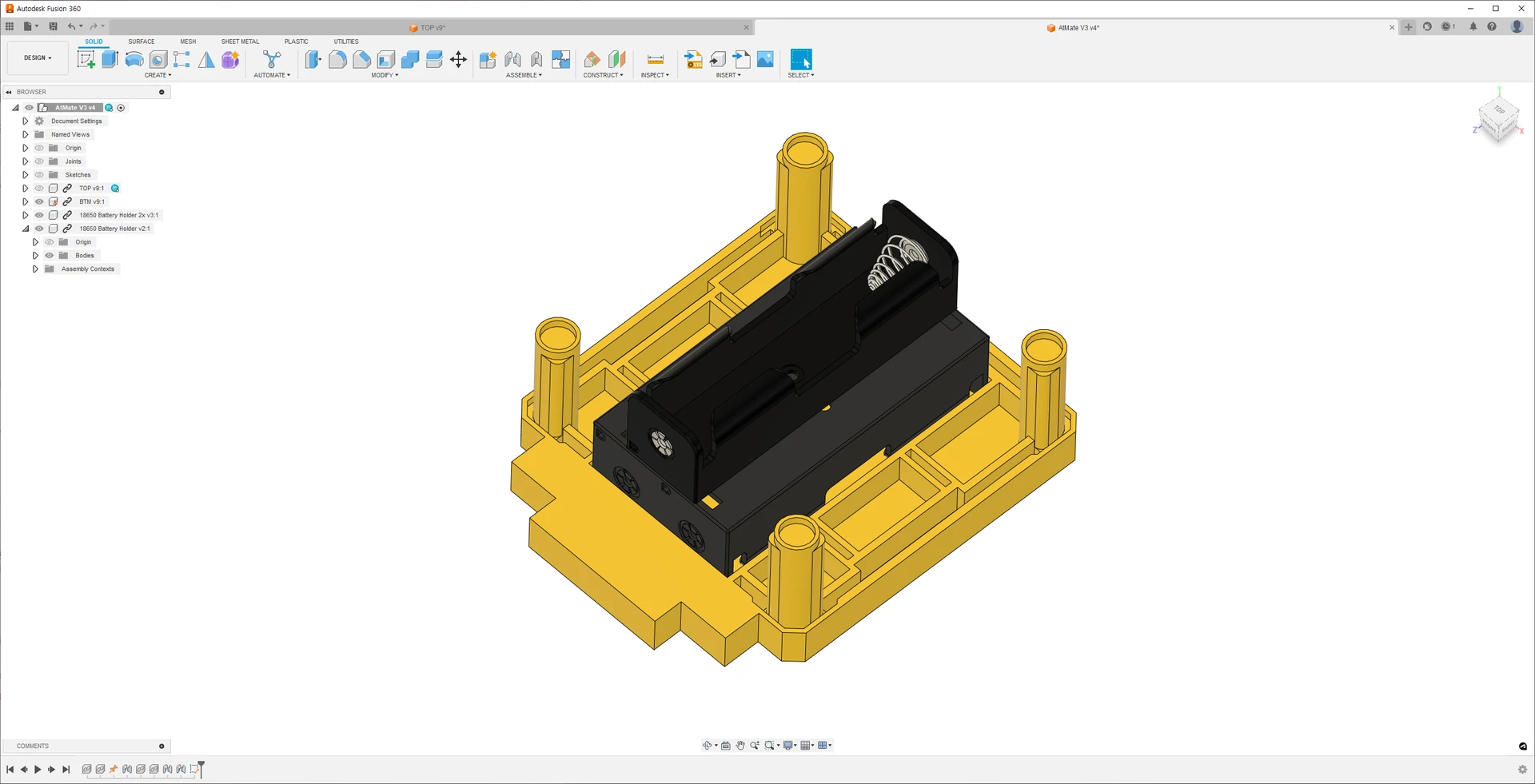The height and width of the screenshot is (784, 1535).
Task: Click the Offset Plane construct icon
Action: 592,59
